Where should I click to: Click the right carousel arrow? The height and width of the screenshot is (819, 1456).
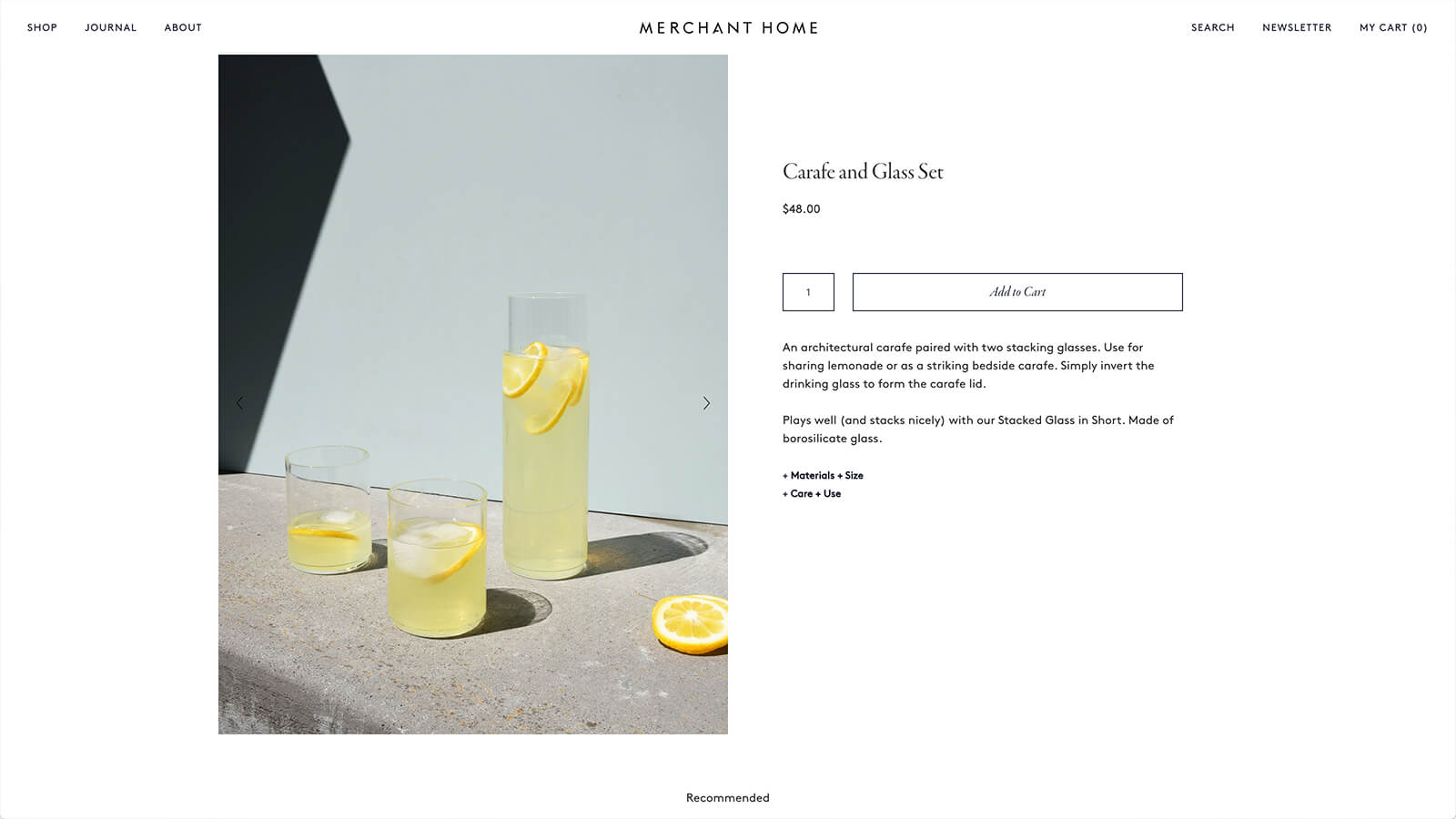point(706,402)
